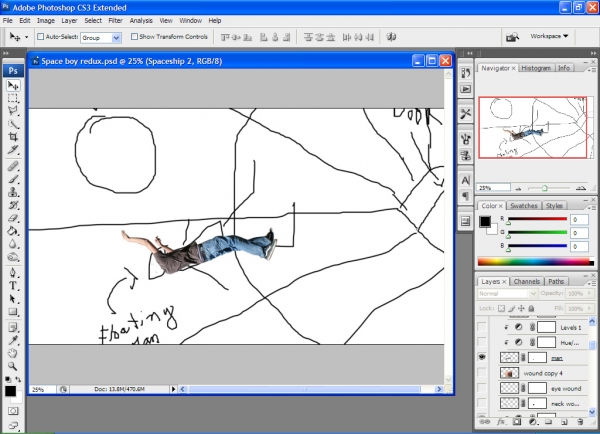
Task: Select the Notes tool
Action: point(13,328)
